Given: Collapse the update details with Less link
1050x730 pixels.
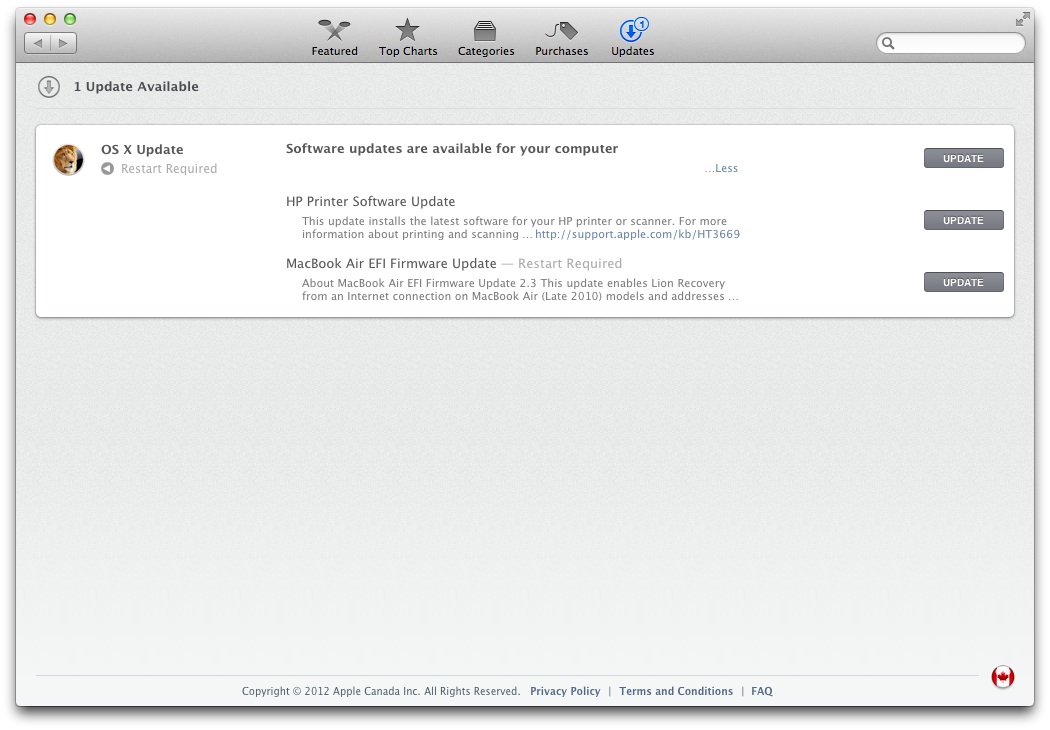Looking at the screenshot, I should 721,168.
